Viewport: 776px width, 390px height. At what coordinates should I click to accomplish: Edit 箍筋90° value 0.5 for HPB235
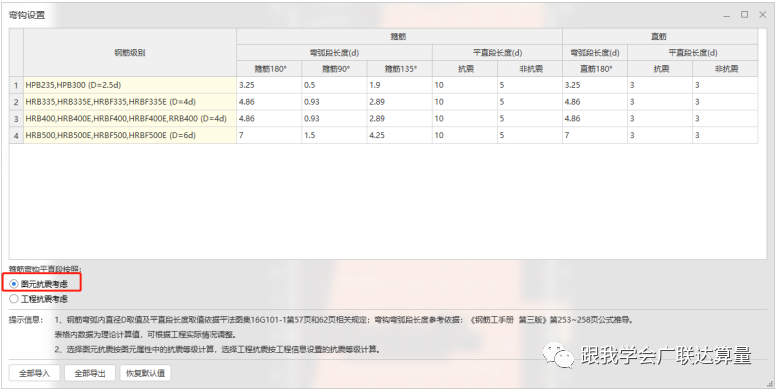click(335, 85)
